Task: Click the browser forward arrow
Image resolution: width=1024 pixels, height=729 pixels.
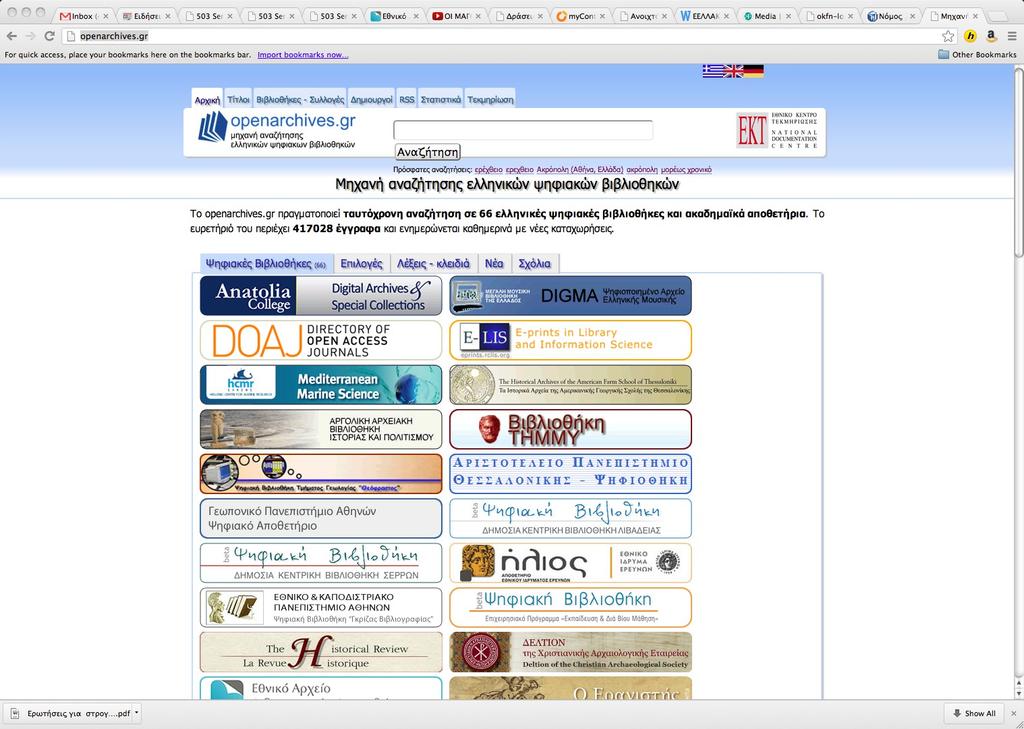Action: click(30, 36)
